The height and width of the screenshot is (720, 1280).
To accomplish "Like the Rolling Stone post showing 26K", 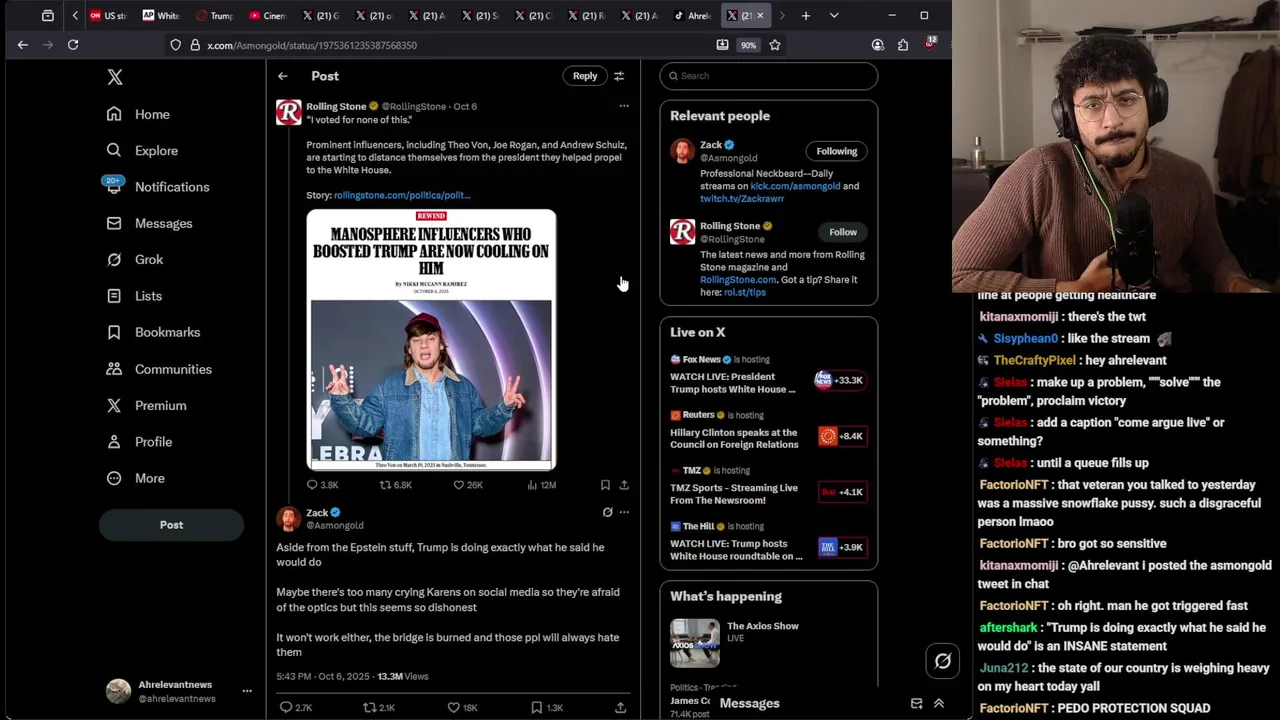I will 459,485.
